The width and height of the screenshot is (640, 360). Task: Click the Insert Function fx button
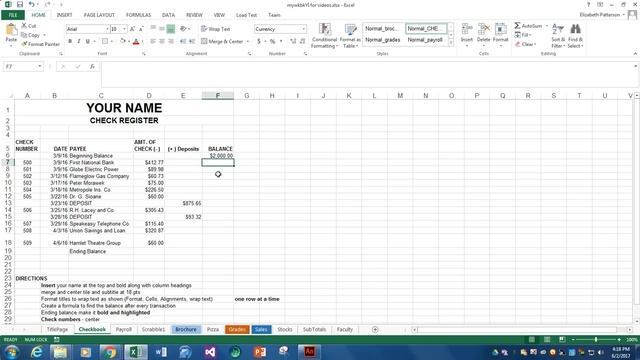click(x=92, y=67)
